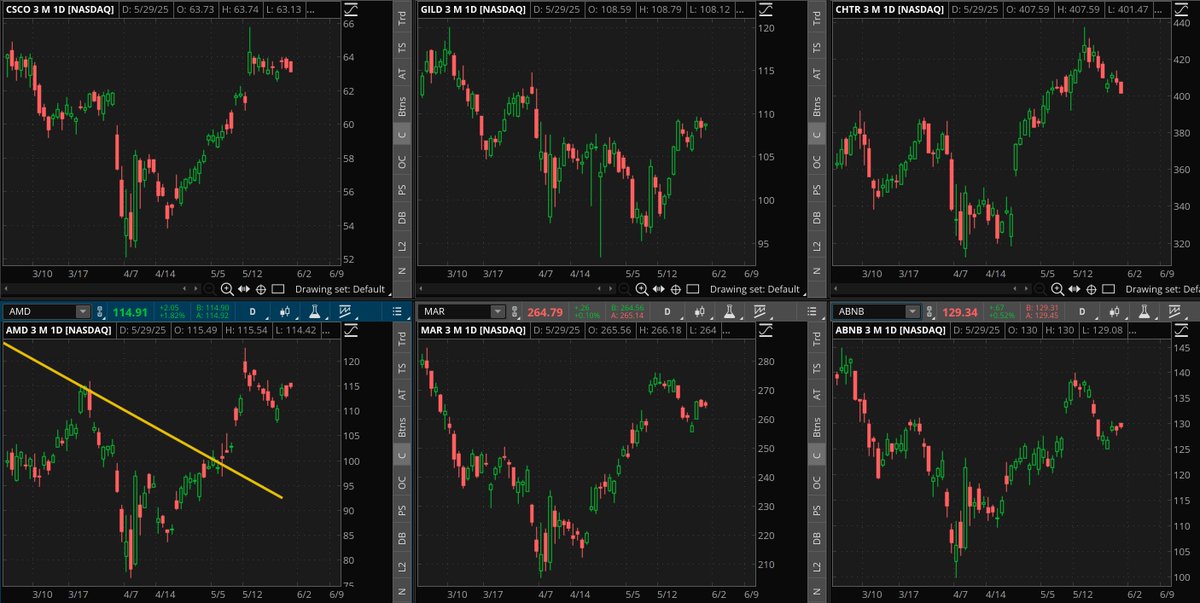The width and height of the screenshot is (1200, 603).
Task: Expand the D timeframe dropdown on the MAR chart
Action: (667, 313)
